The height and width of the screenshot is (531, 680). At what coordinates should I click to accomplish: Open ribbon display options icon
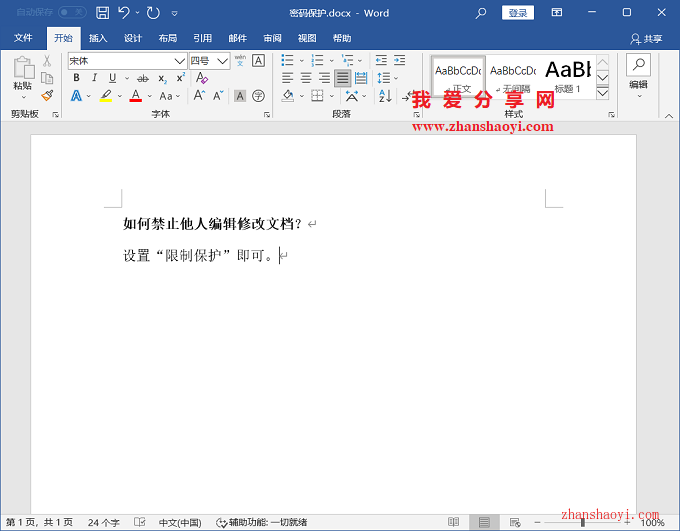[x=557, y=12]
